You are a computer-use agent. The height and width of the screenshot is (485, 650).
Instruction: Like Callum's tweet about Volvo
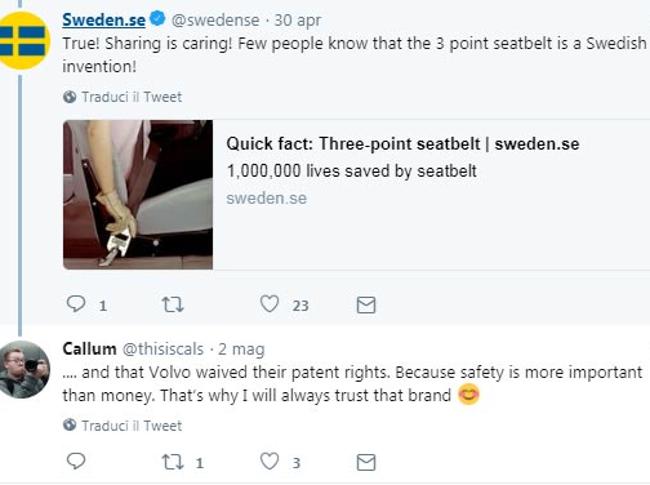268,461
